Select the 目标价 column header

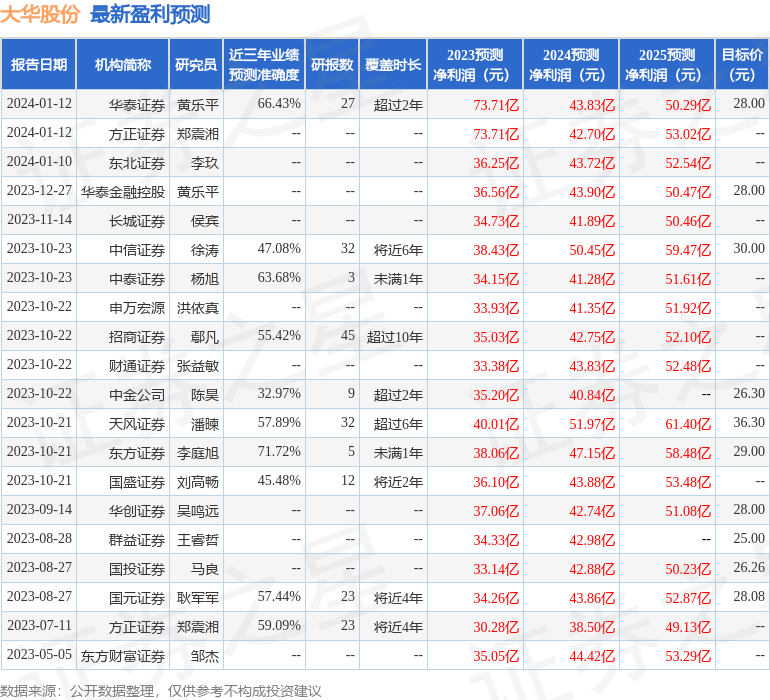pos(742,64)
